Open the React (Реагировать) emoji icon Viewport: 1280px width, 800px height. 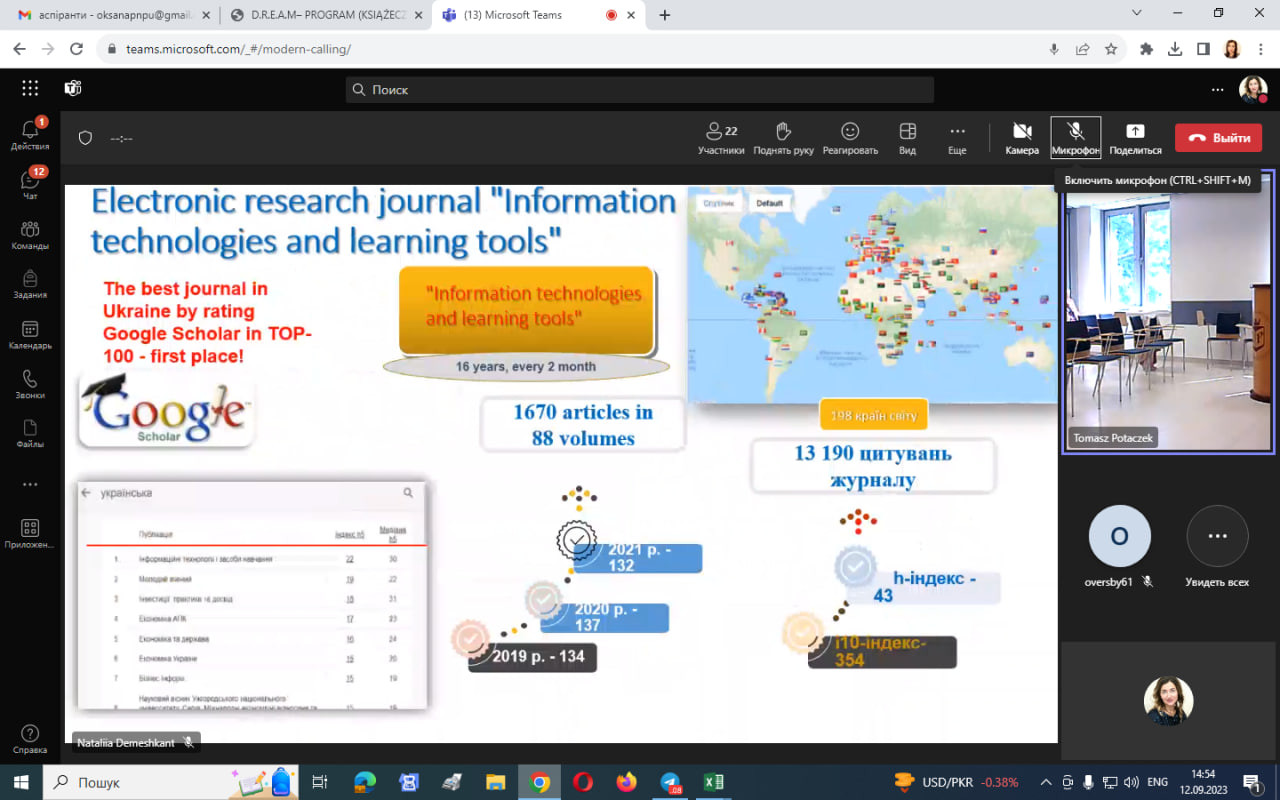[850, 138]
